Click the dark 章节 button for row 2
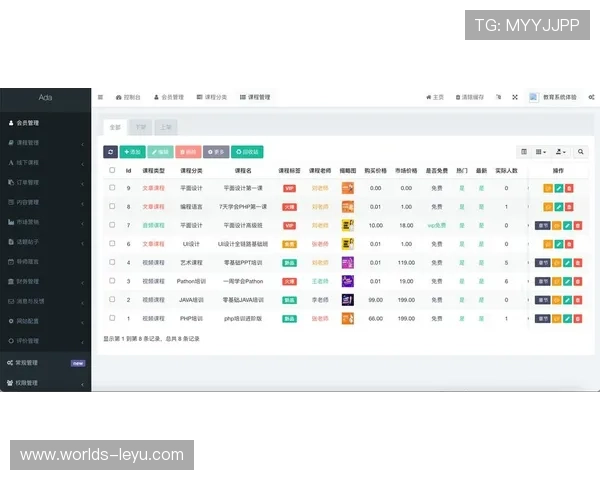 (x=543, y=300)
